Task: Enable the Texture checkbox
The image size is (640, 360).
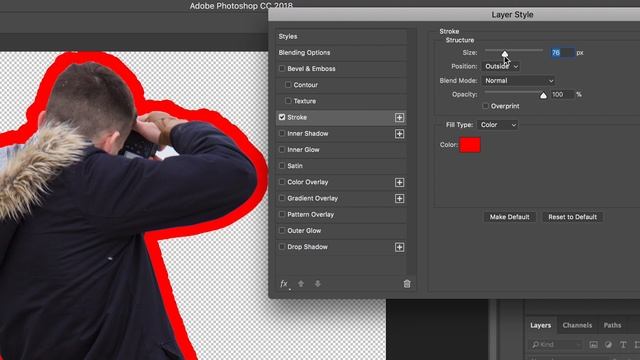Action: pyautogui.click(x=288, y=101)
